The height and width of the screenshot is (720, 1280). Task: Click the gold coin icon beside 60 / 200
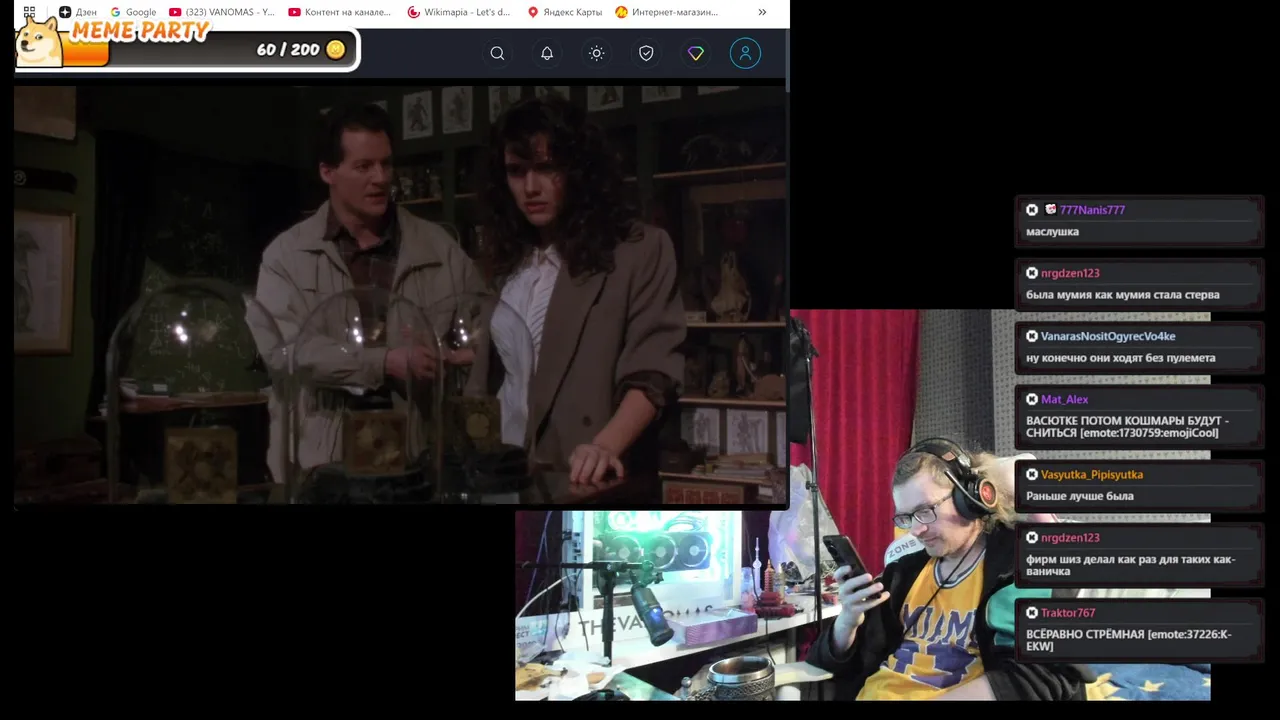[336, 49]
